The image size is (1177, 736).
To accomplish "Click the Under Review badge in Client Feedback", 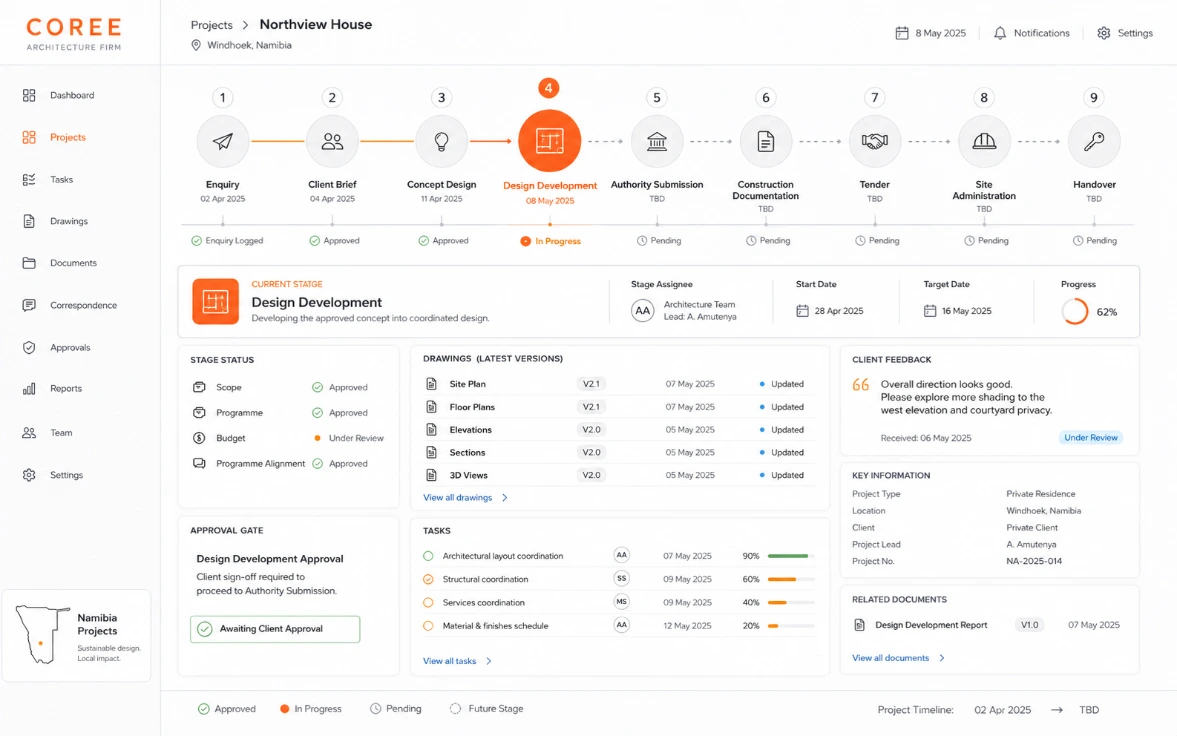I will [x=1091, y=438].
